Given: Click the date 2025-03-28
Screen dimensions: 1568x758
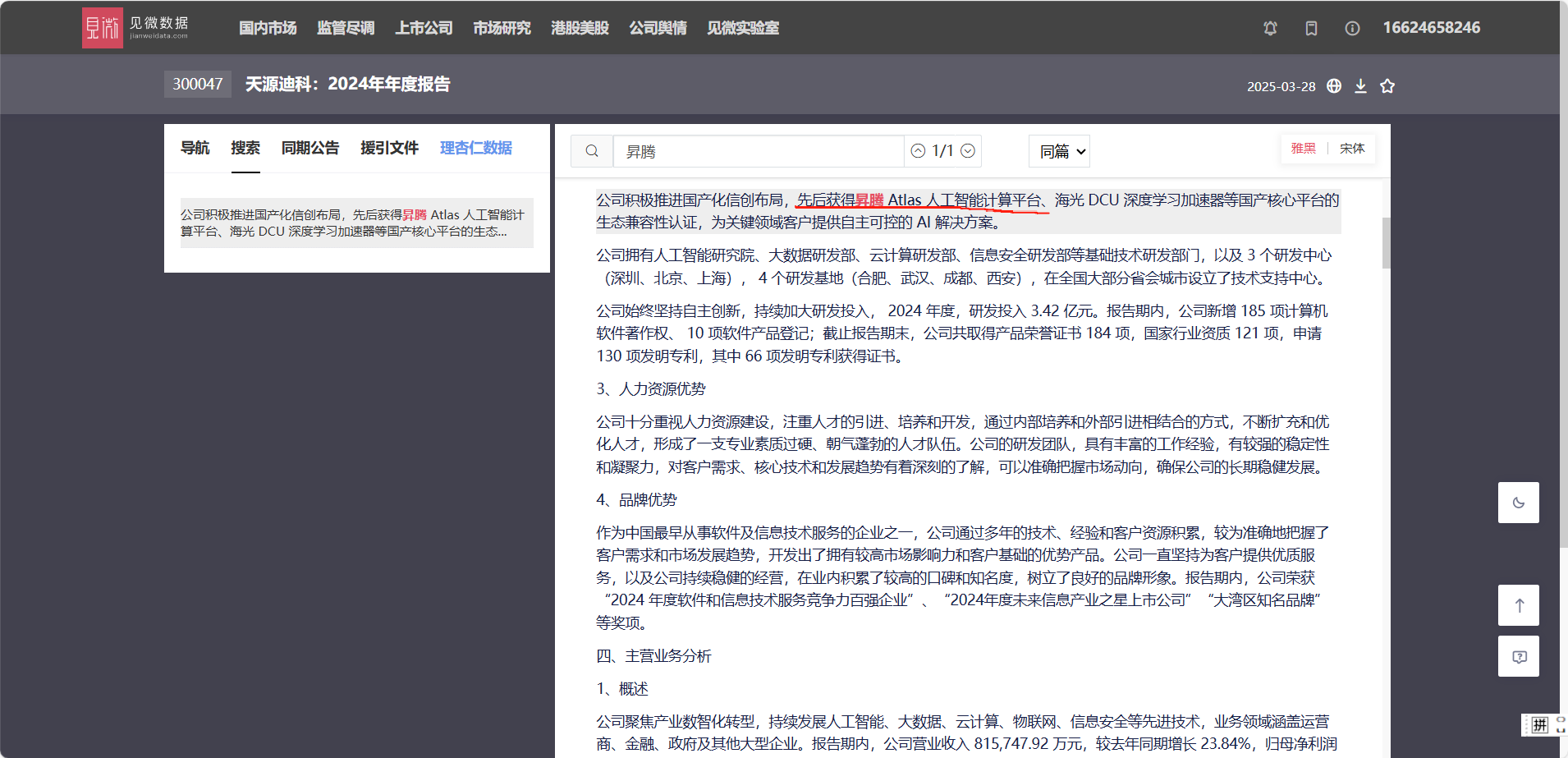Looking at the screenshot, I should 1281,86.
